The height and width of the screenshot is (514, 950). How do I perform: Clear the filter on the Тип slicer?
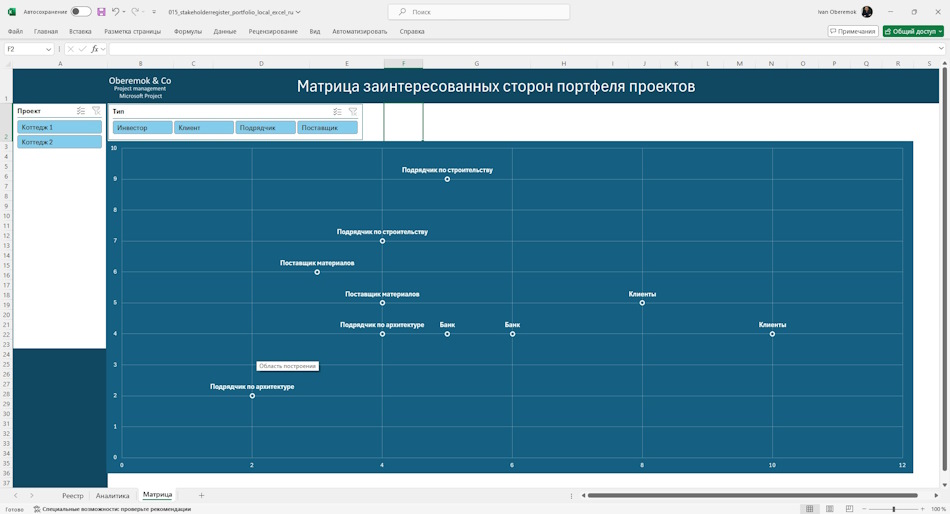tap(353, 112)
